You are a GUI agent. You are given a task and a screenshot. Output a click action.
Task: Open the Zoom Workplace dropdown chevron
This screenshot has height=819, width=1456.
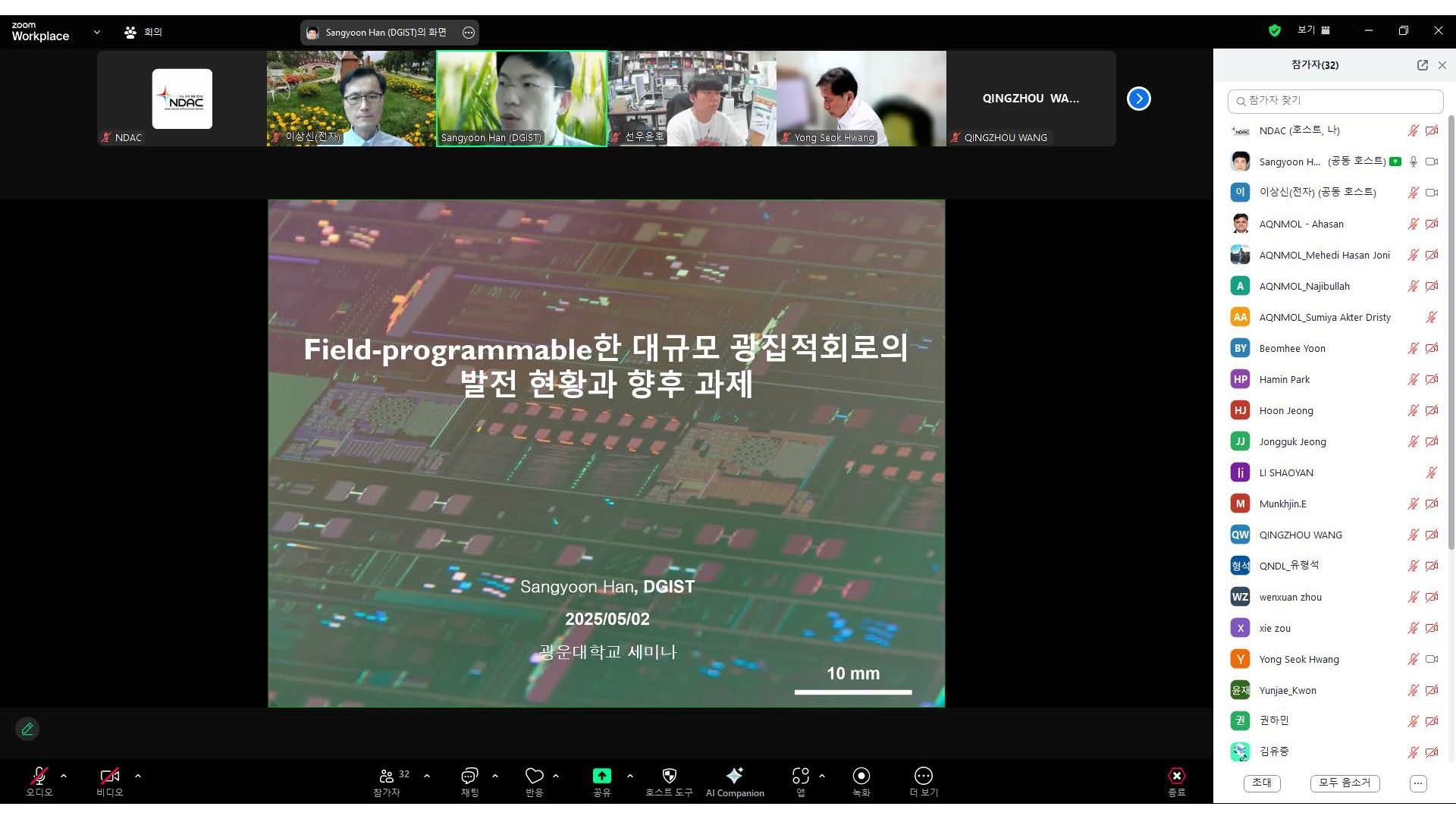97,32
